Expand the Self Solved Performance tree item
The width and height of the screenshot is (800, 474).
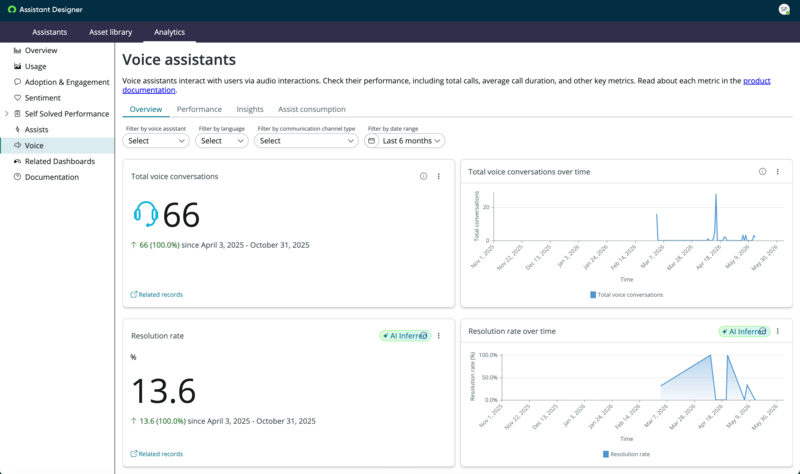pyautogui.click(x=7, y=114)
